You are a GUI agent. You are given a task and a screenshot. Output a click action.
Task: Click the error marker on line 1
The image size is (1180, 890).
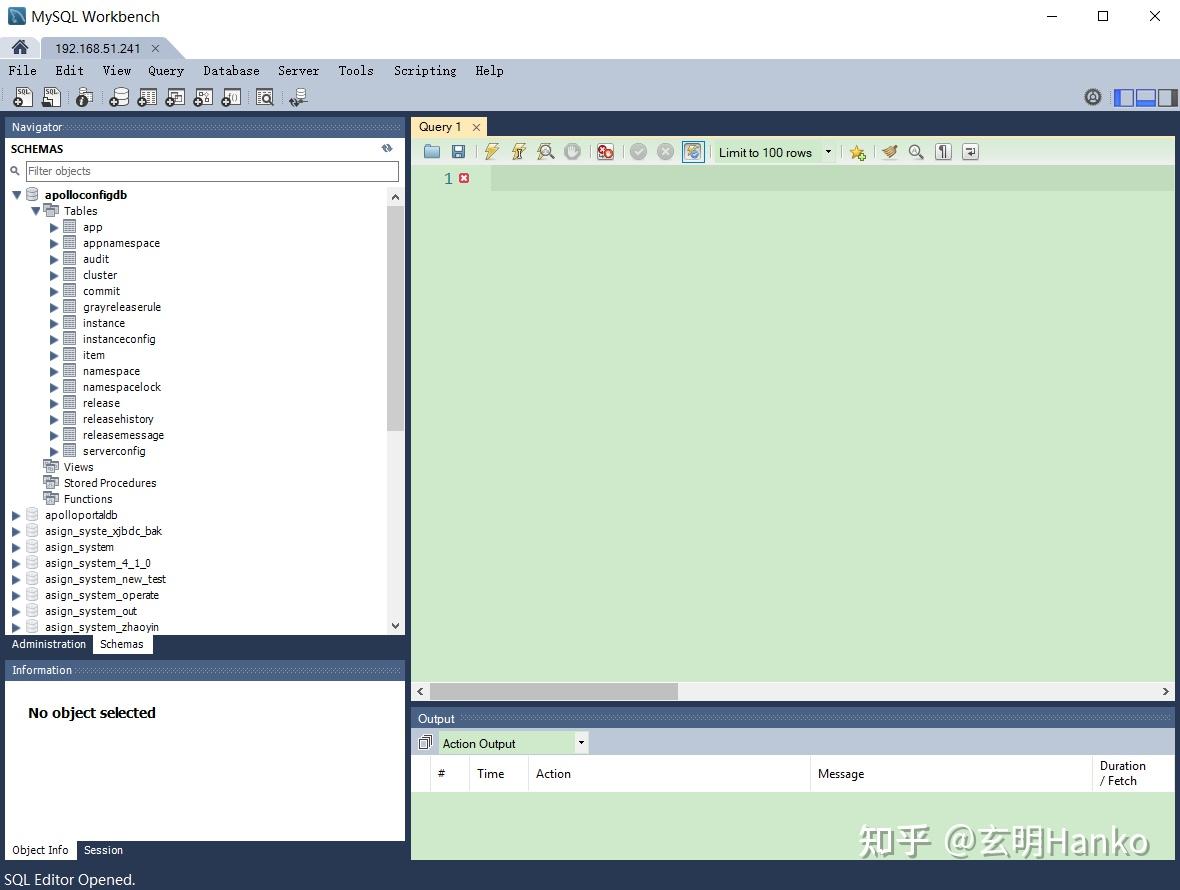(x=464, y=178)
